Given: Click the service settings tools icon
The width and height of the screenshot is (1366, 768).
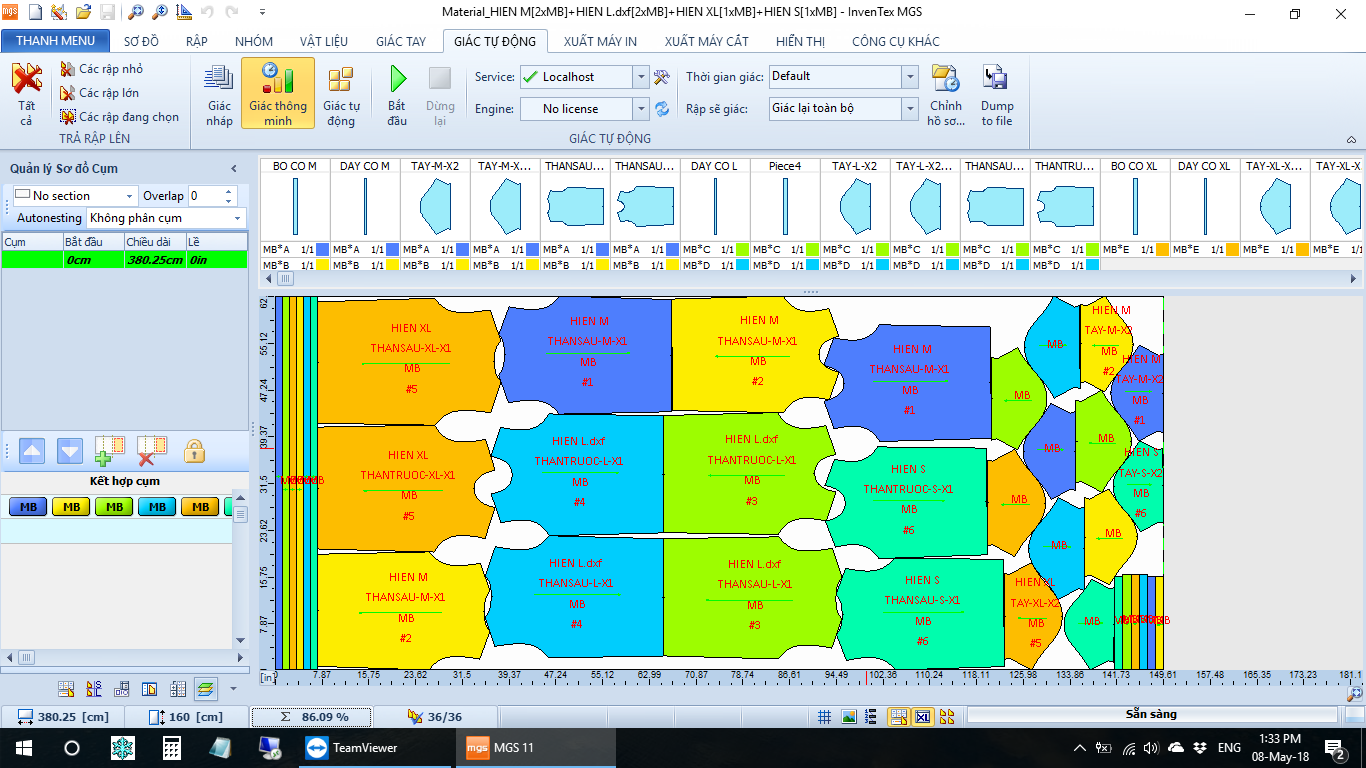Looking at the screenshot, I should click(x=661, y=77).
